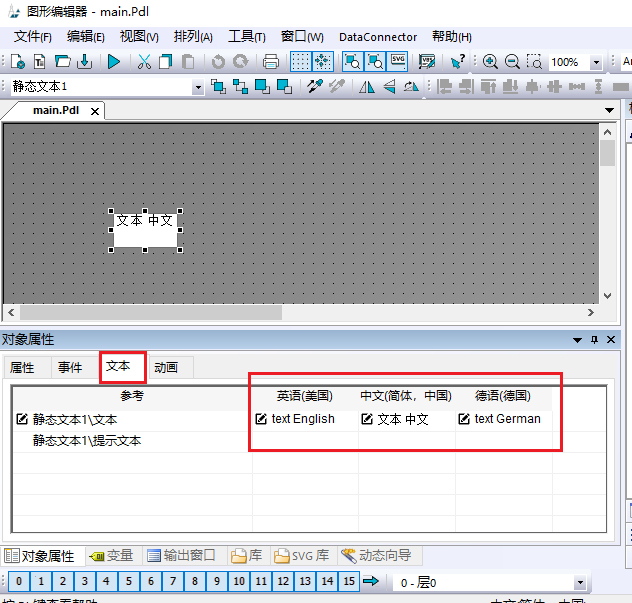The width and height of the screenshot is (632, 603).
Task: Zoom out with the magnifier minus icon
Action: point(512,62)
